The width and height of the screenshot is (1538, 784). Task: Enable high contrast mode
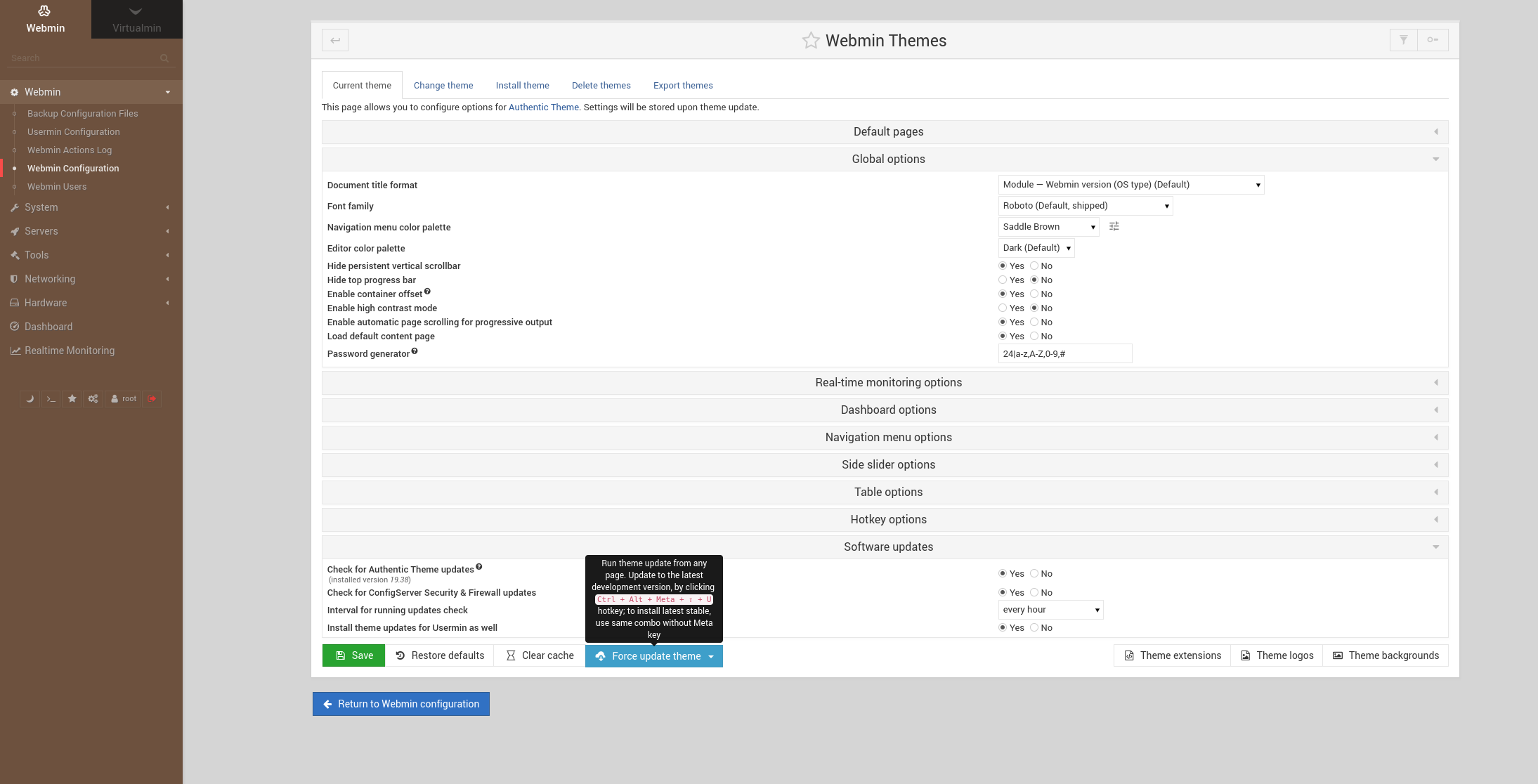click(1003, 308)
